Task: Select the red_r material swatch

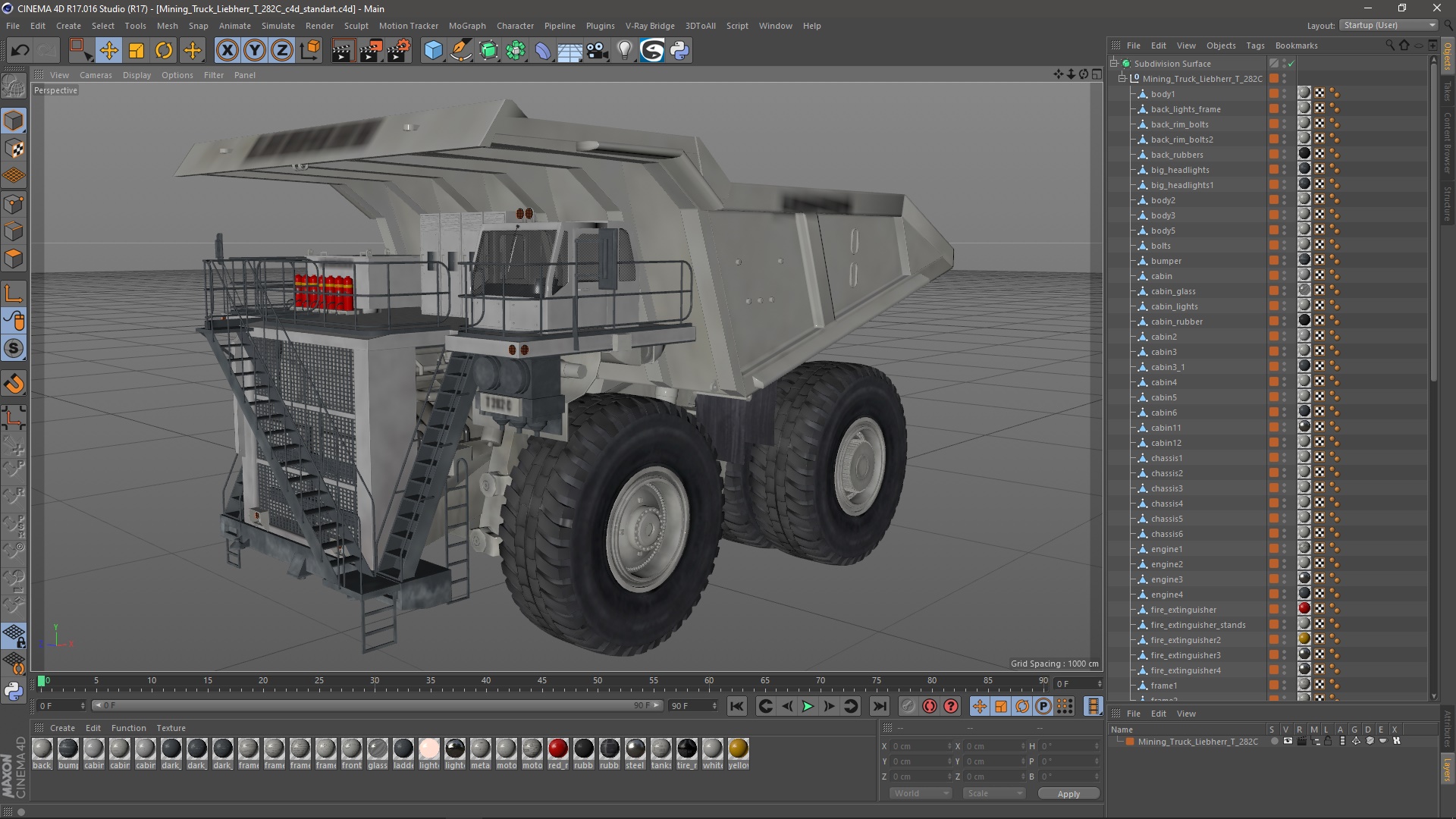Action: point(558,754)
